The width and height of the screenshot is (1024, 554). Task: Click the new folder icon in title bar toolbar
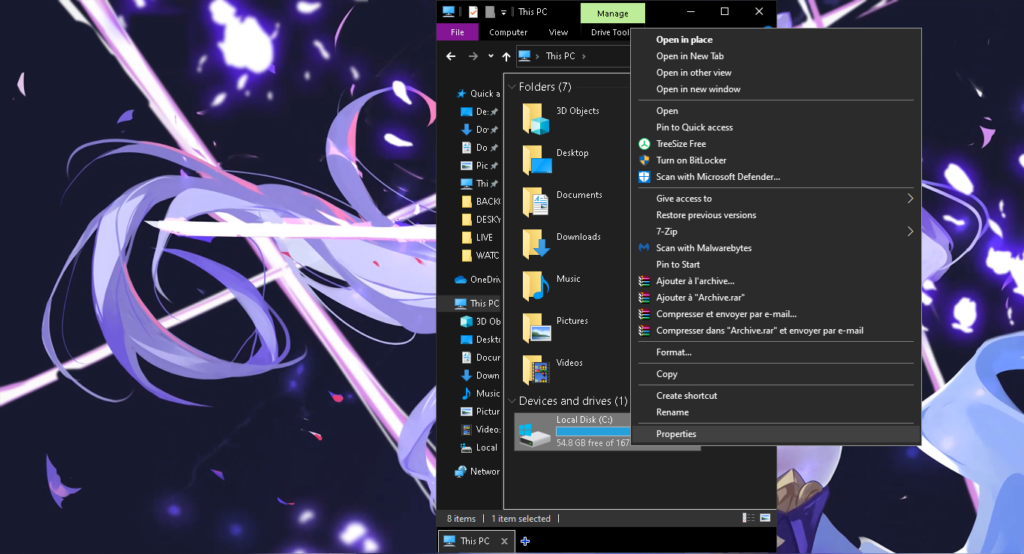coord(489,12)
